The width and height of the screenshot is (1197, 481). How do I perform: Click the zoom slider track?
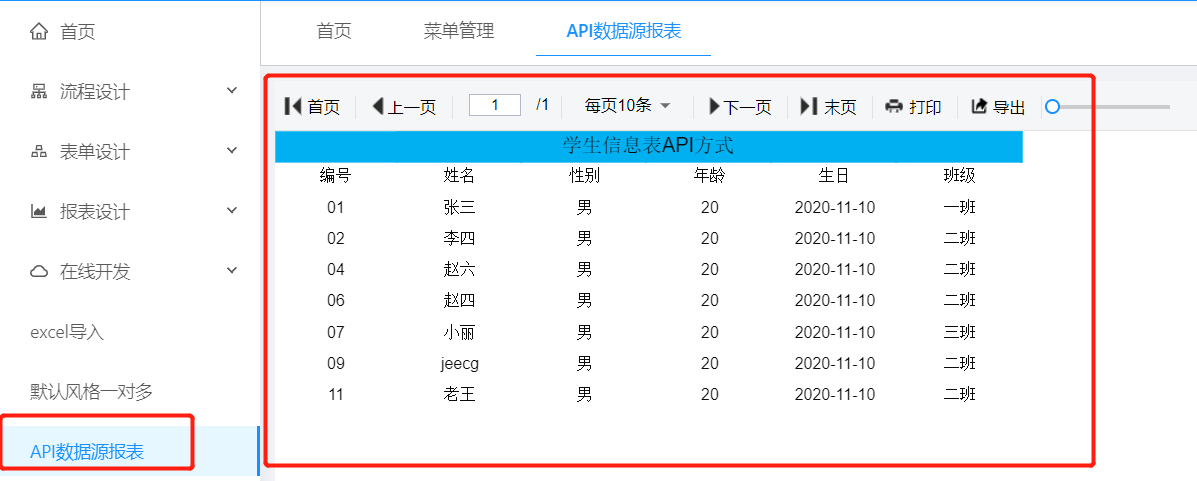coord(1111,107)
